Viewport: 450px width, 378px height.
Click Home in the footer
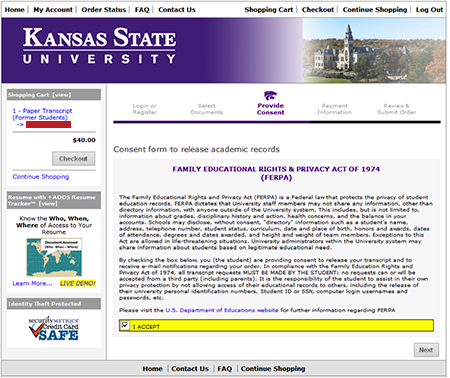pyautogui.click(x=153, y=369)
